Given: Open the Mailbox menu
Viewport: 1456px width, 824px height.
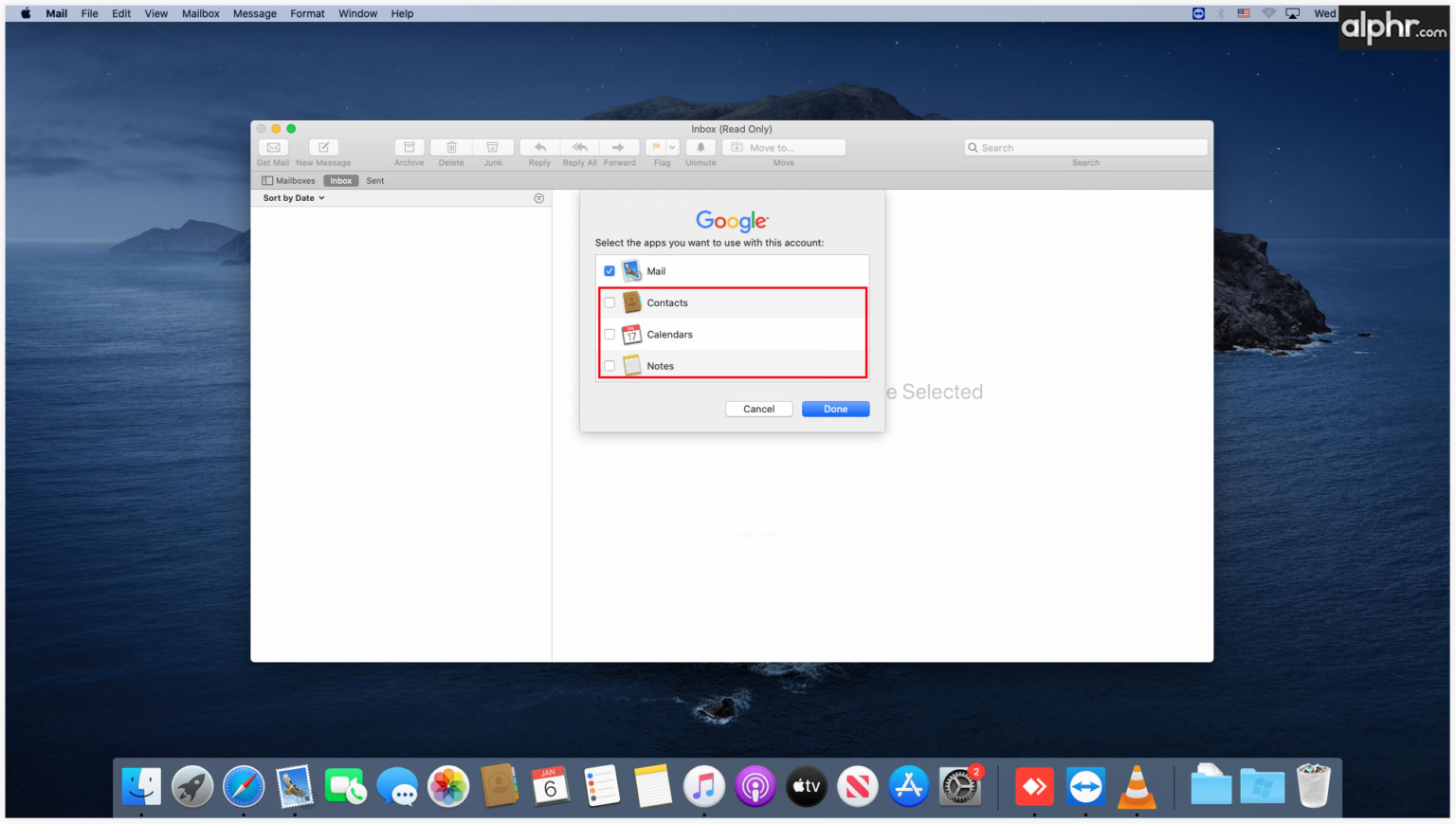Looking at the screenshot, I should 200,13.
